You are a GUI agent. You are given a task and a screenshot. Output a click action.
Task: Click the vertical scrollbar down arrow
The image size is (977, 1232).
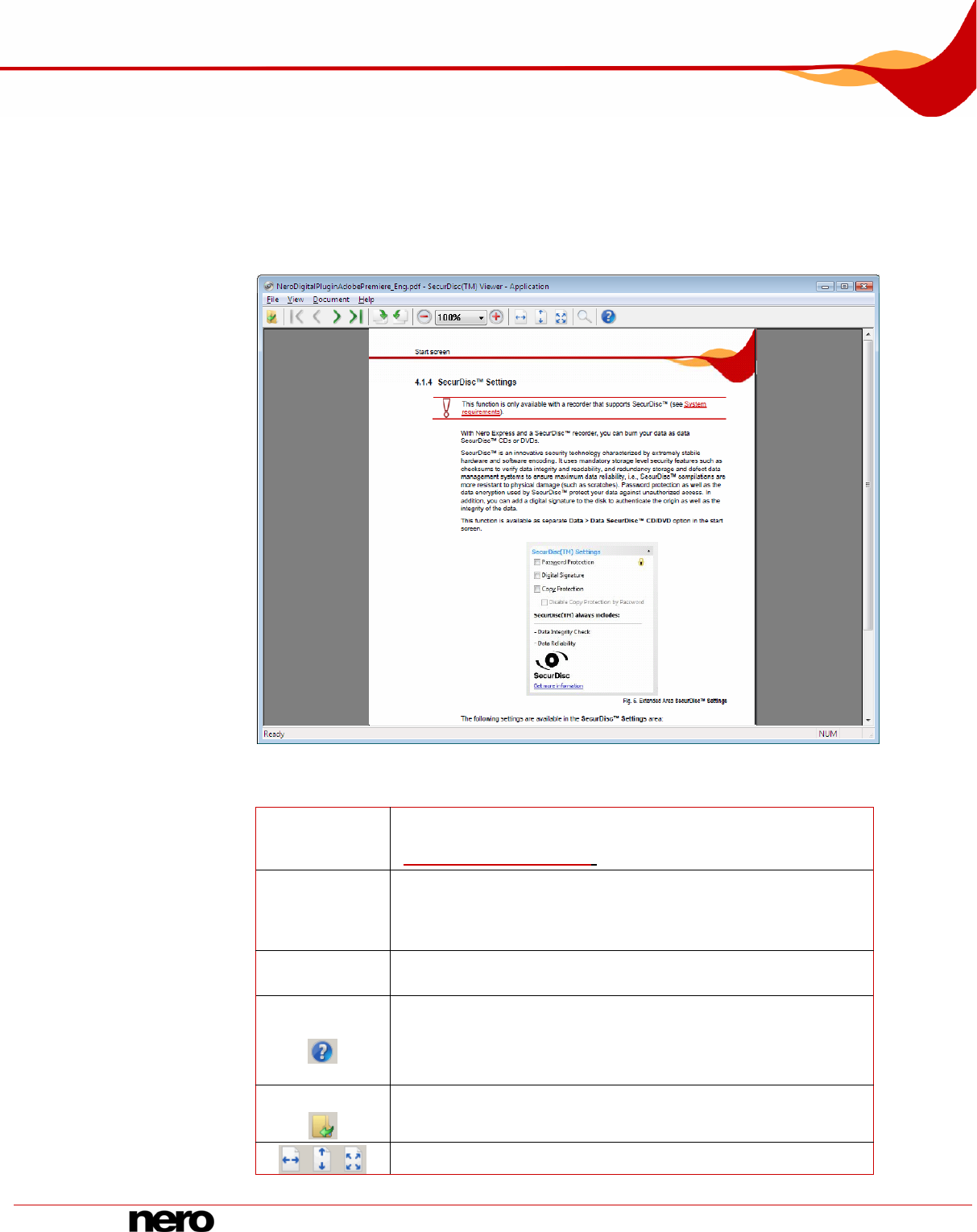point(867,720)
